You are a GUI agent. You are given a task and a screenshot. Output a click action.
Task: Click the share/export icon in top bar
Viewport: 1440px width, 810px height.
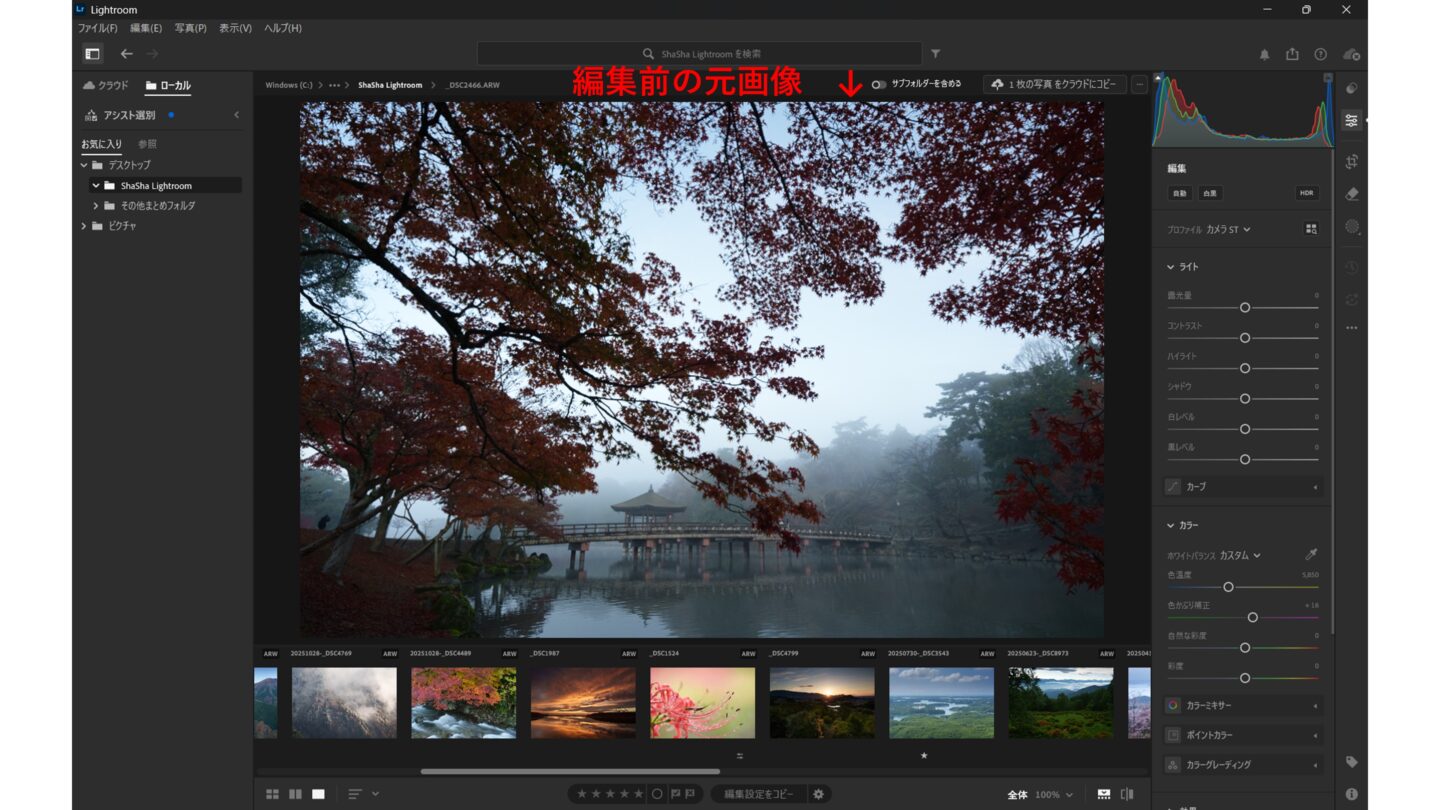(1292, 54)
